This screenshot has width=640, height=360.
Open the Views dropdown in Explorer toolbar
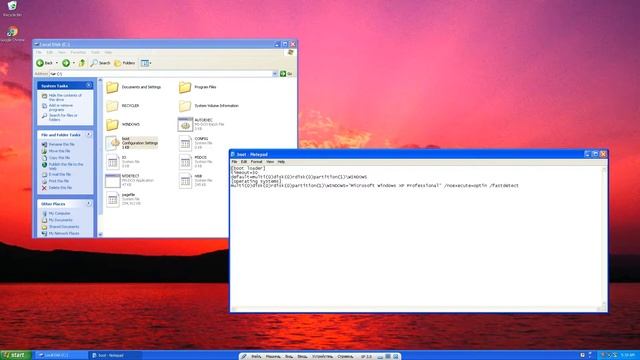(146, 63)
